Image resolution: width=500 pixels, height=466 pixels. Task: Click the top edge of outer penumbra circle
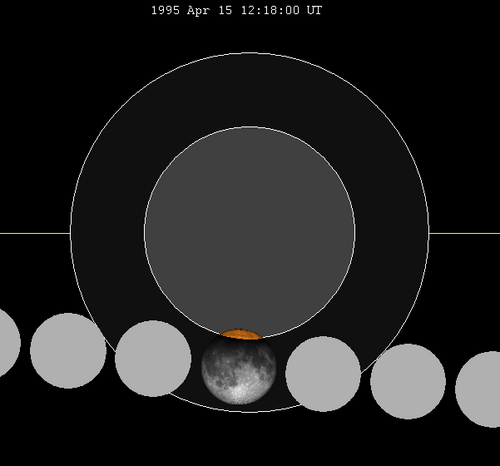[250, 53]
